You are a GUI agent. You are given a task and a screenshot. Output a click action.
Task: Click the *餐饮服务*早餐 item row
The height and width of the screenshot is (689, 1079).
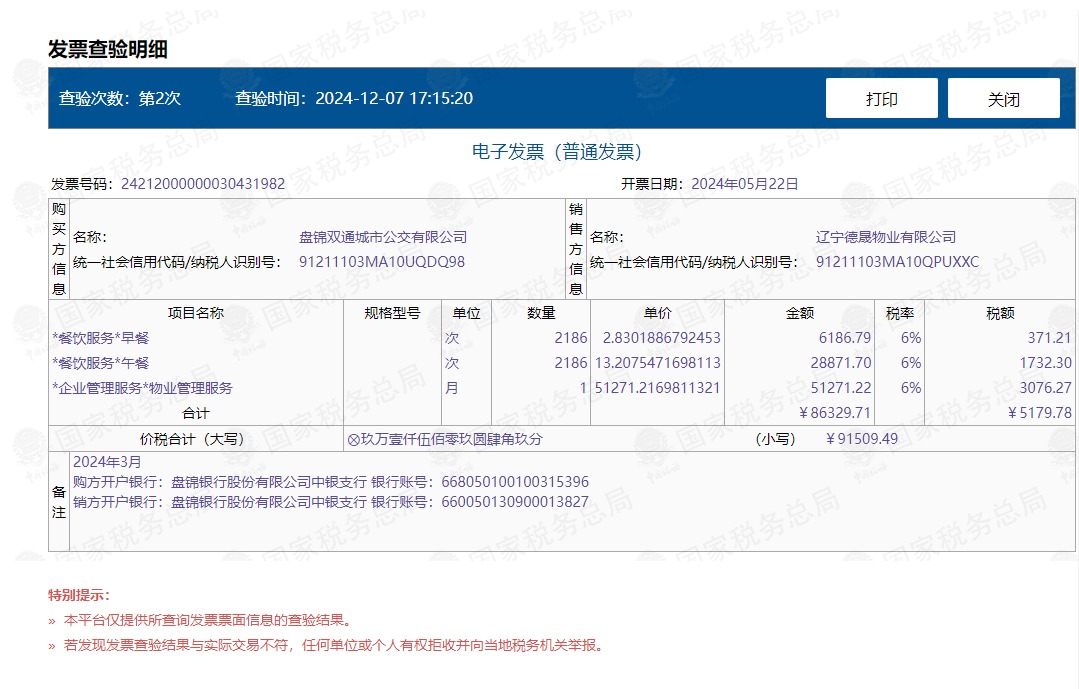562,338
